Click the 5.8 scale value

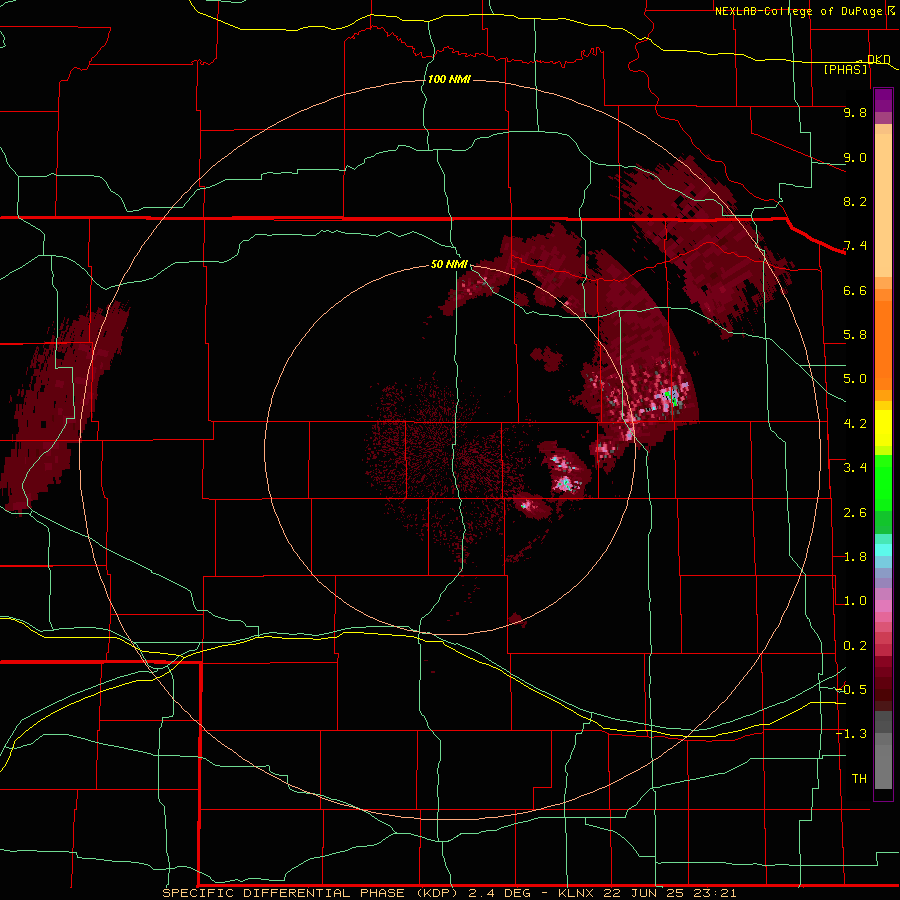(x=855, y=335)
